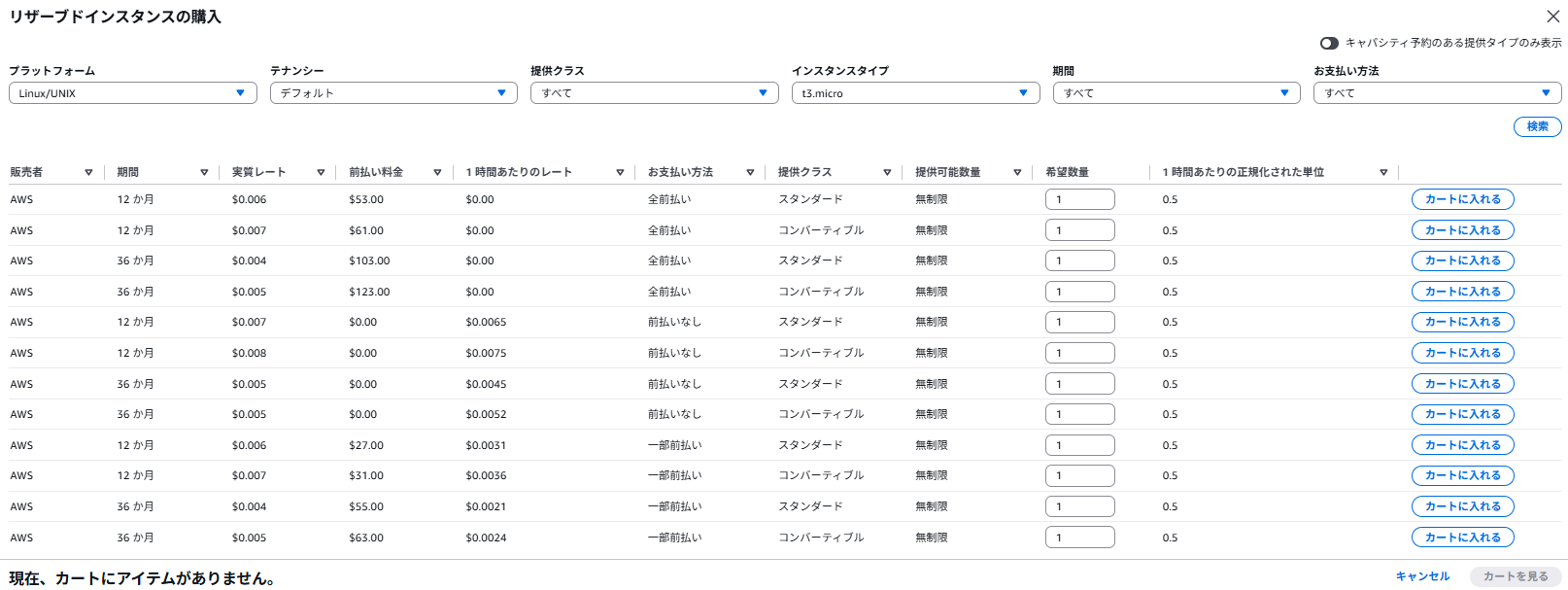1568x590 pixels.
Task: Open the お支払い方法 filter dropdown
Action: pyautogui.click(x=1437, y=93)
